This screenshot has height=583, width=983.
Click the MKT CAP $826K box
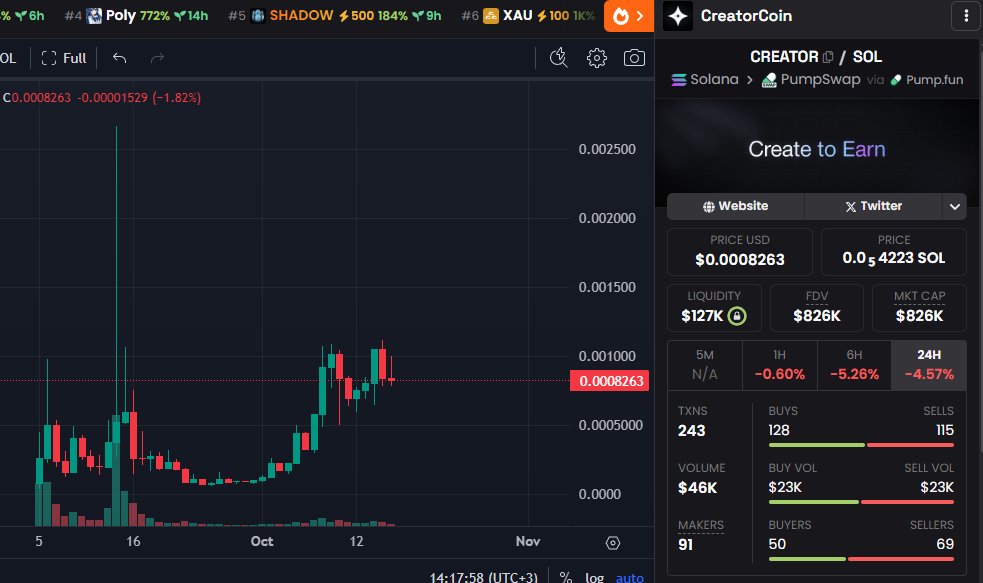(919, 308)
